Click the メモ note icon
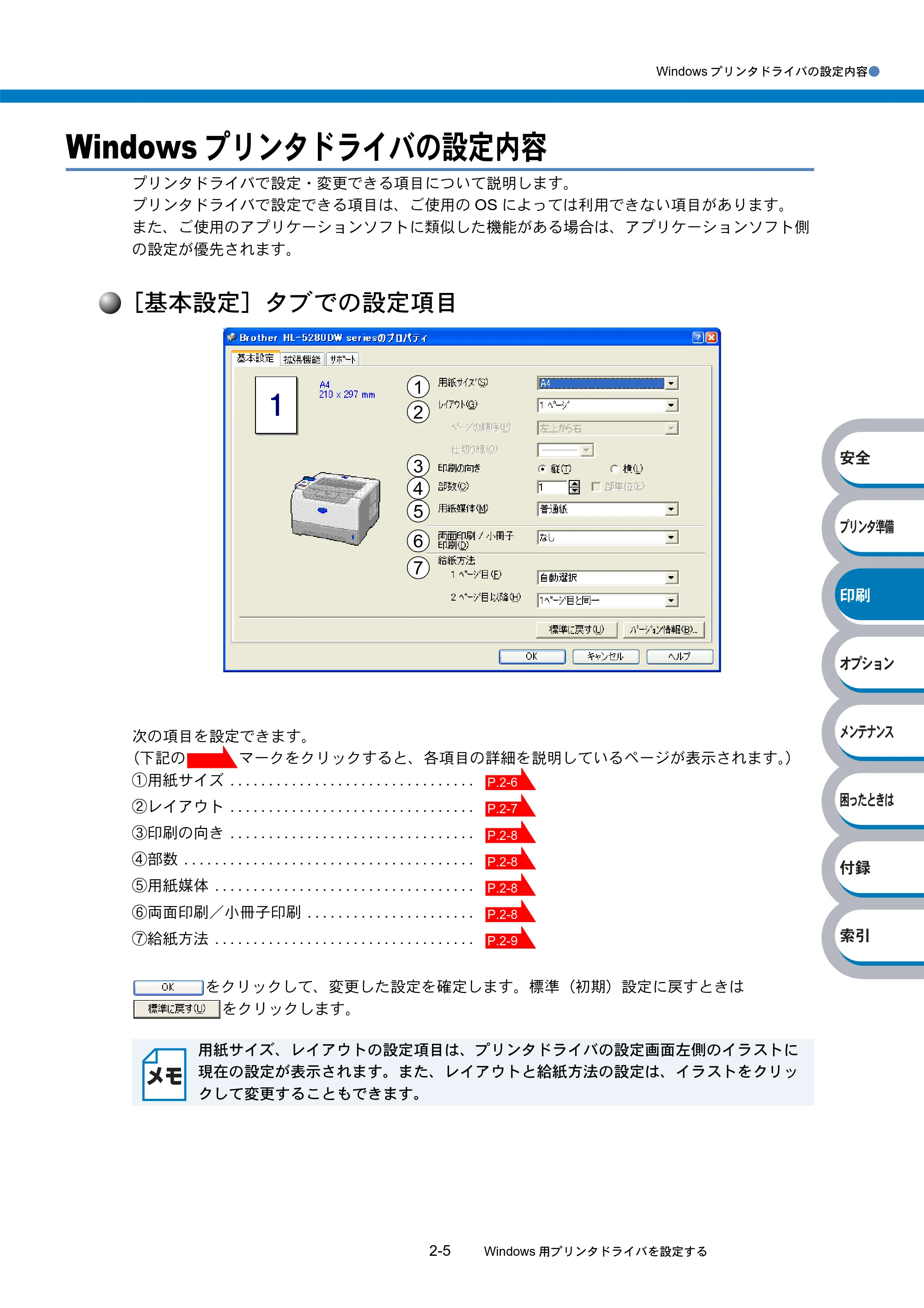The width and height of the screenshot is (924, 1308). [164, 1074]
